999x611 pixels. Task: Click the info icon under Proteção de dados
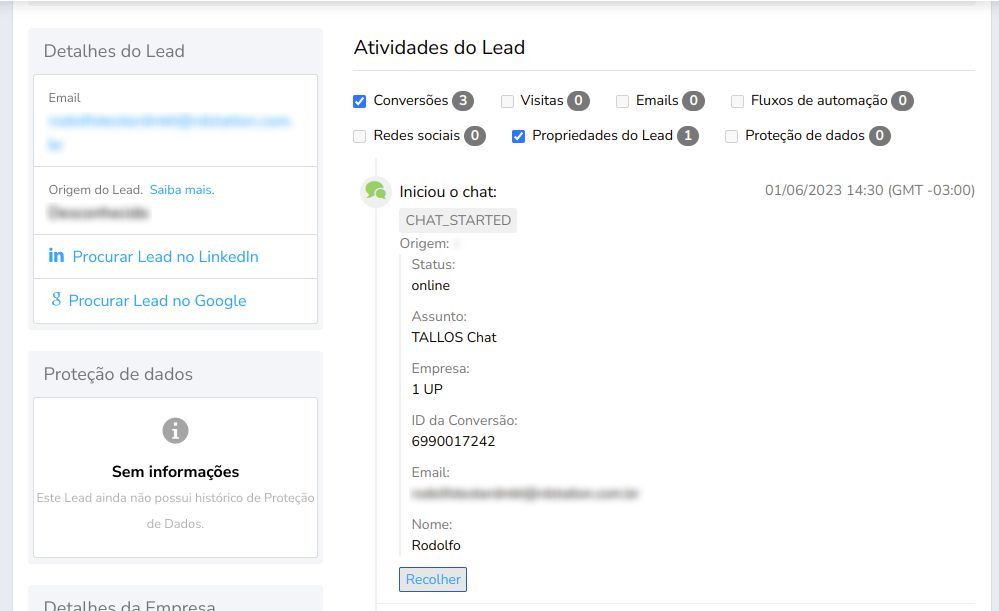point(175,430)
